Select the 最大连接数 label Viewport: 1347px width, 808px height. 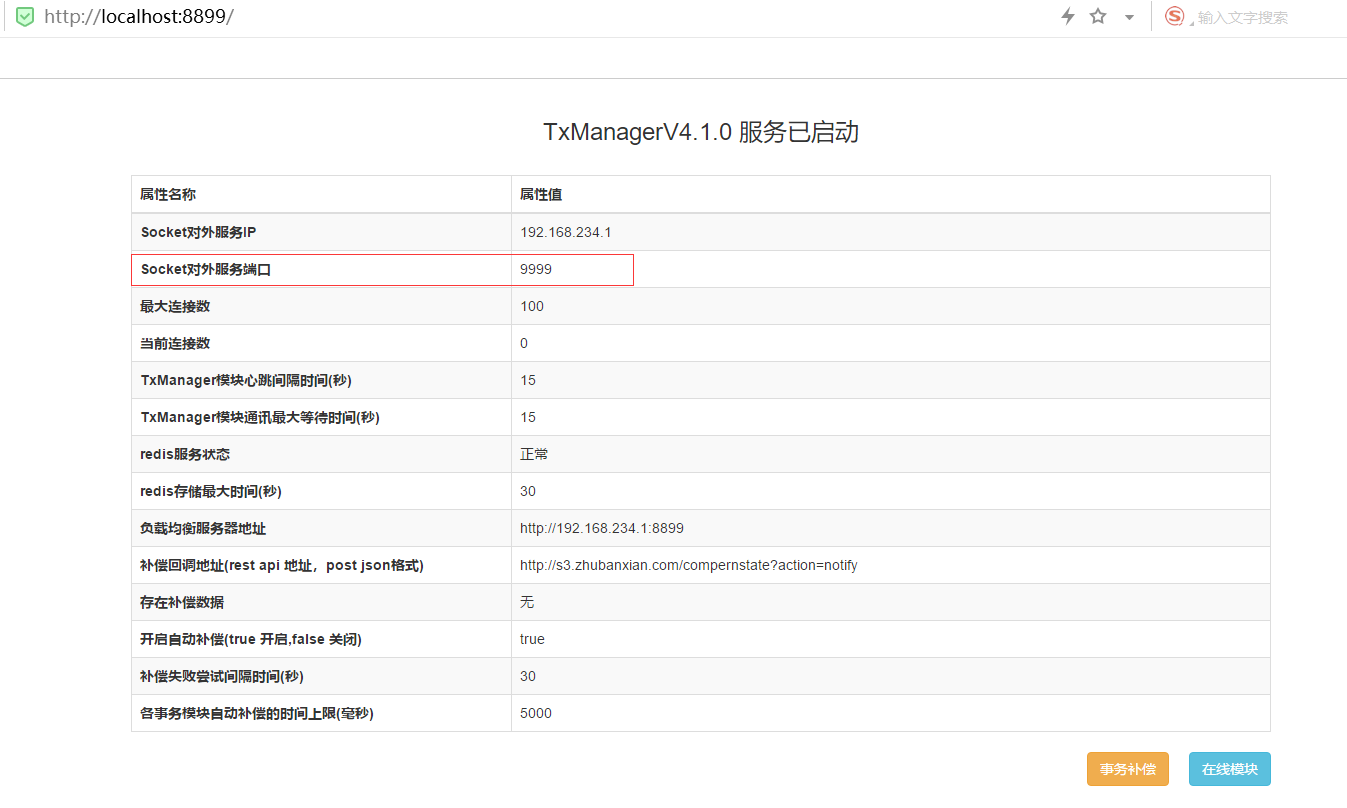pos(175,306)
